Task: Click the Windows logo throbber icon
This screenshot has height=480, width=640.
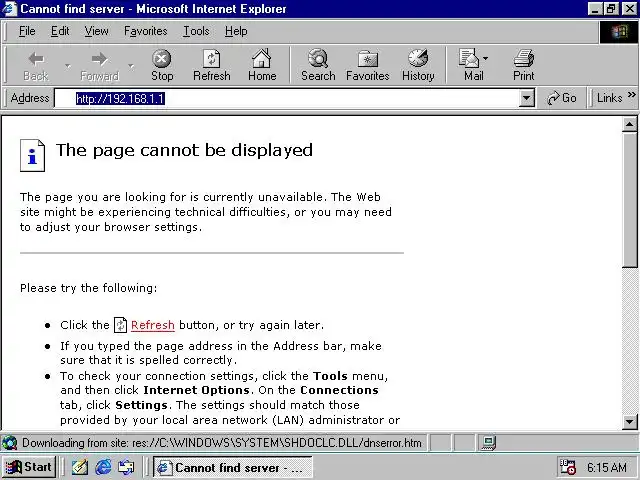Action: point(619,32)
